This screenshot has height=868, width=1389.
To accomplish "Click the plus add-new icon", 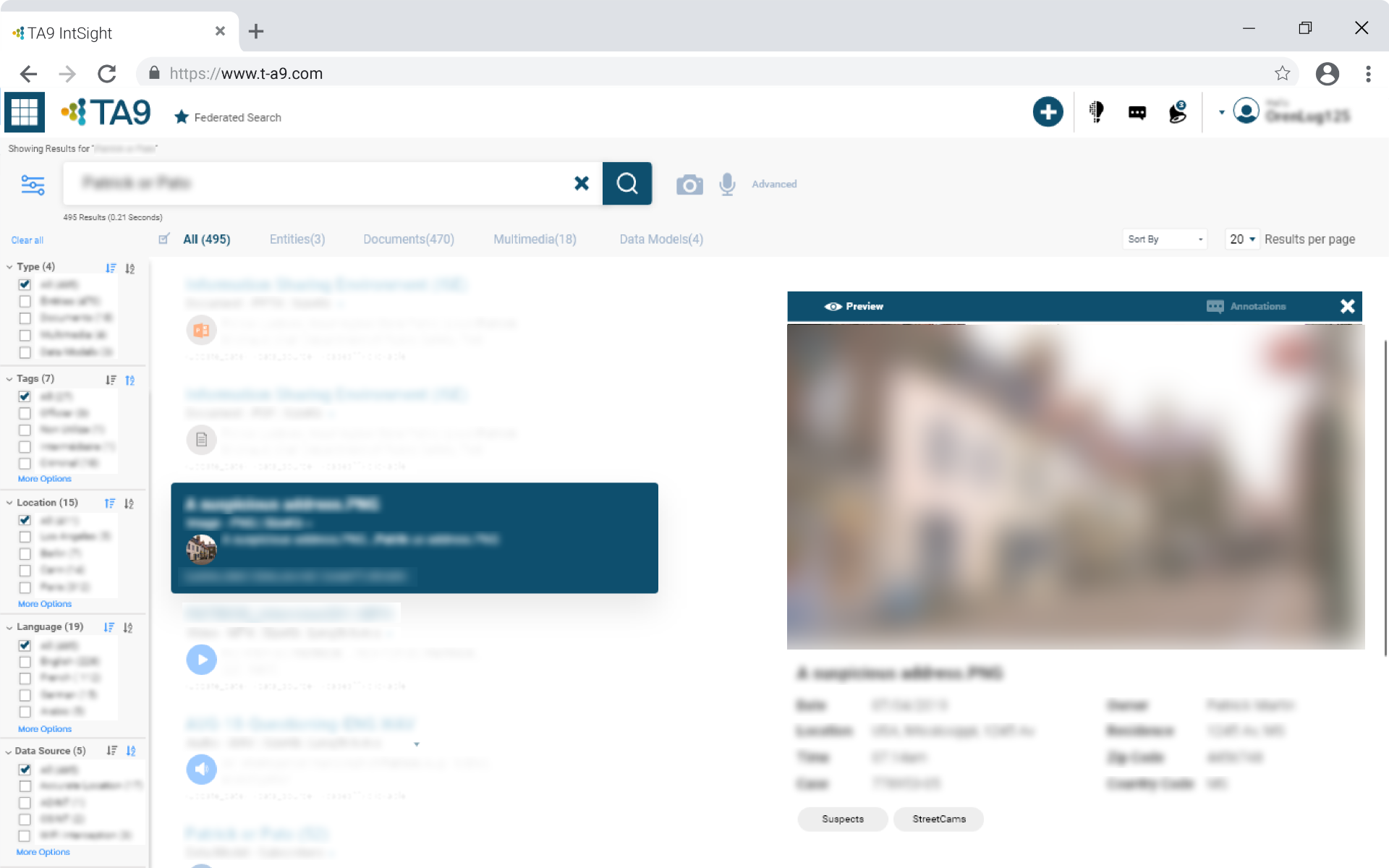I will coord(1048,112).
